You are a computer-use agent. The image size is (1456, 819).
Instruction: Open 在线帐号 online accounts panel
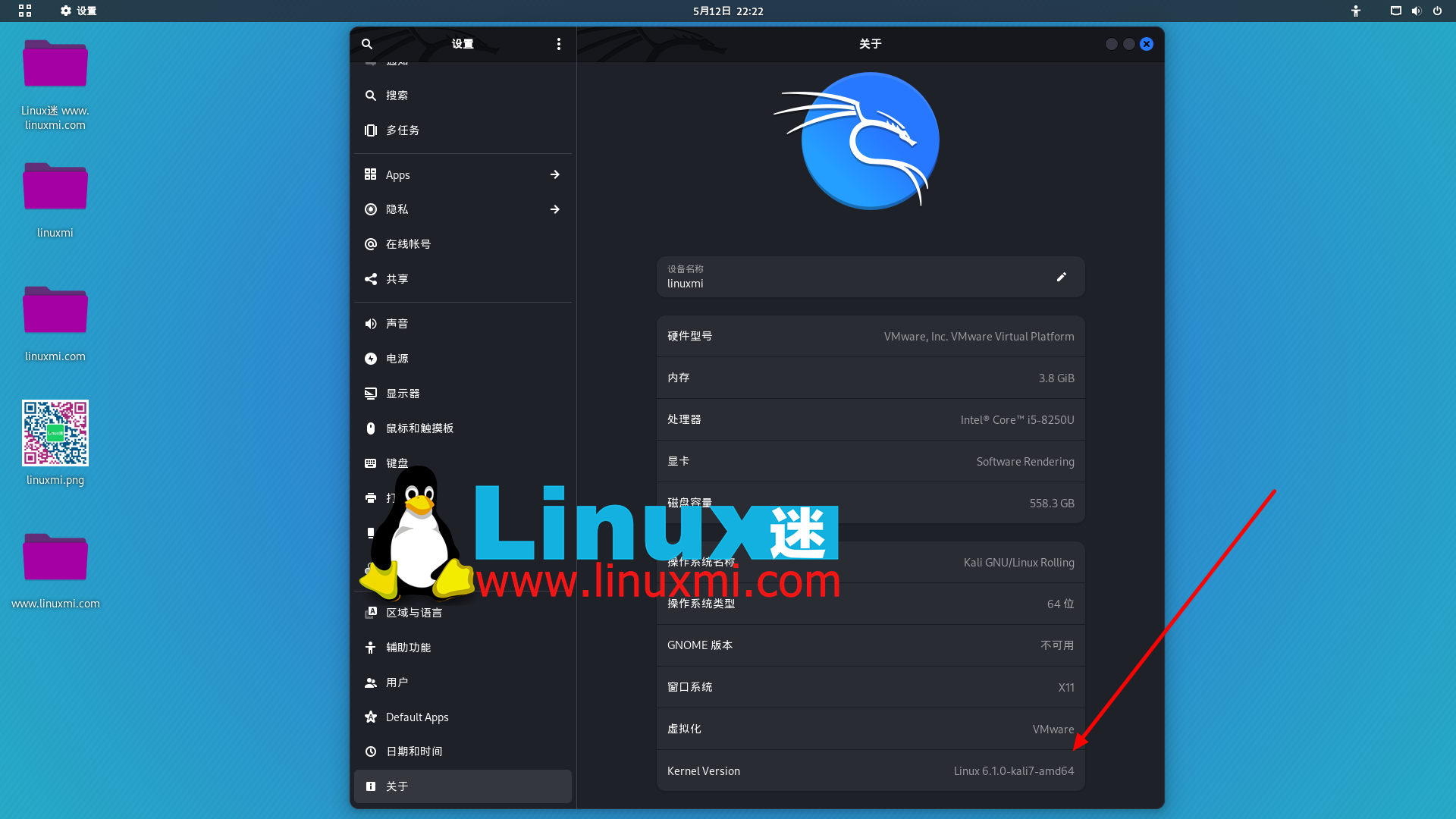pos(463,244)
